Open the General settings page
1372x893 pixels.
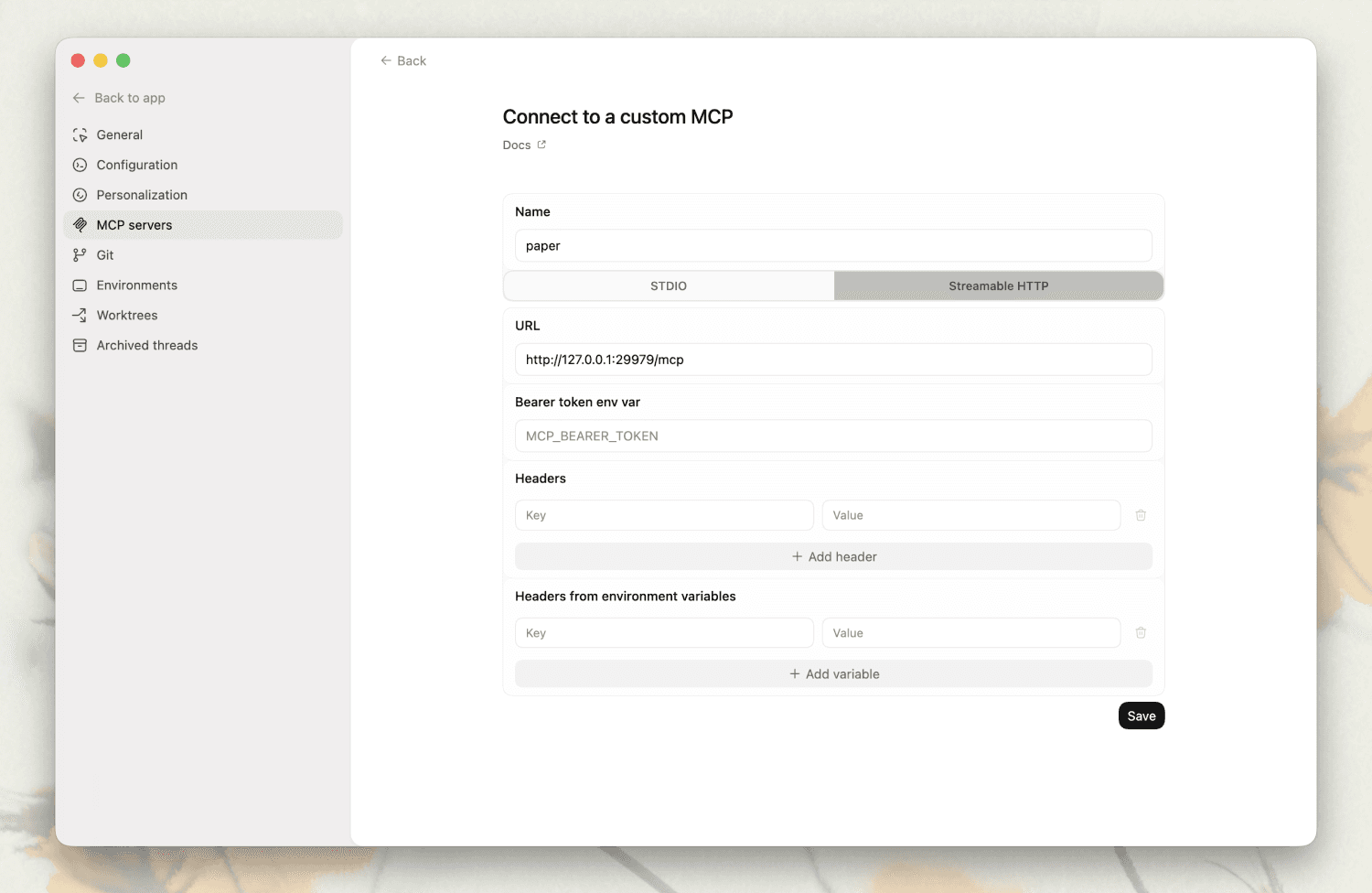click(x=203, y=134)
